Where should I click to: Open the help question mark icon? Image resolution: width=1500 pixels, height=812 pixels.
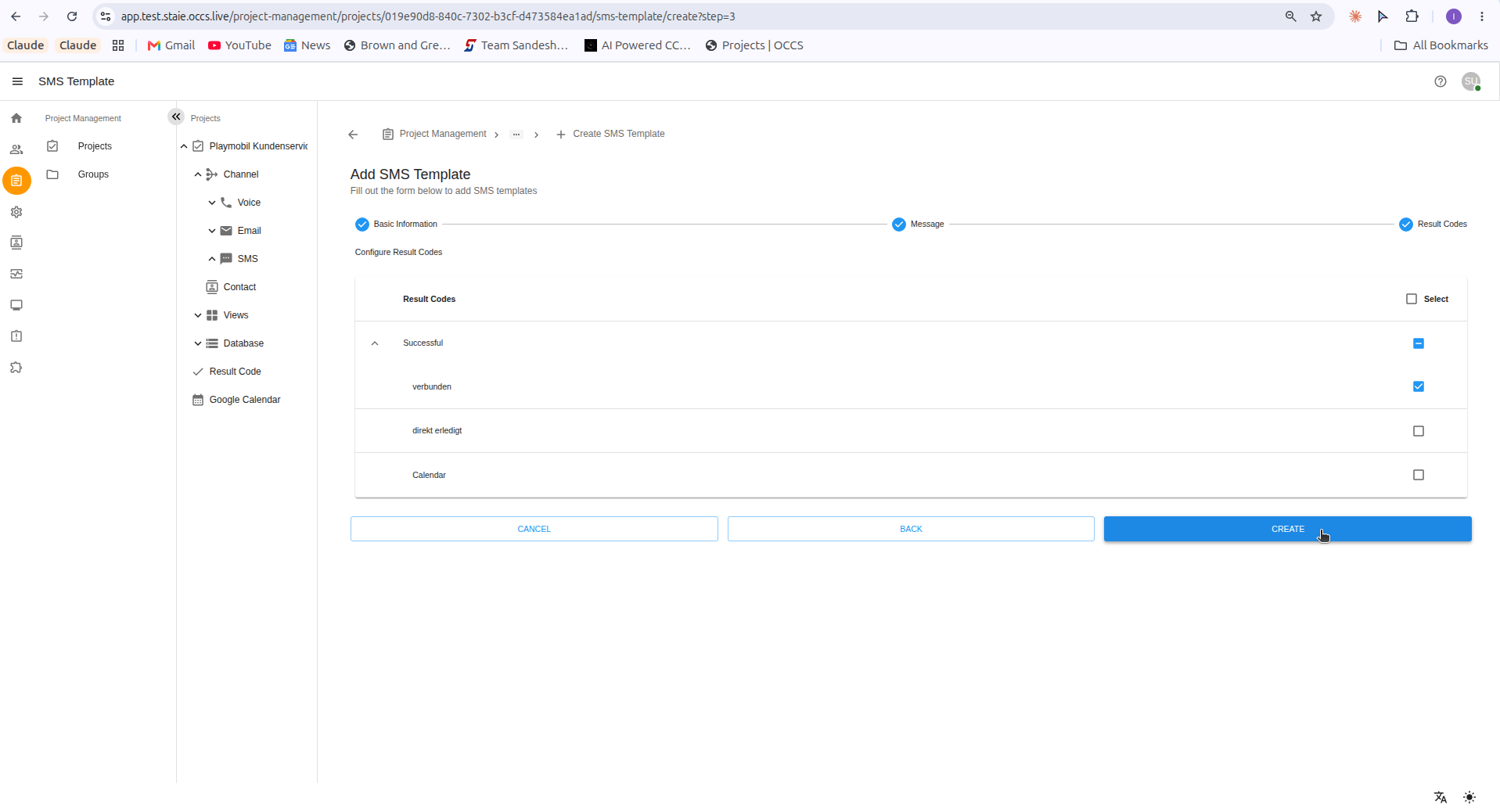(1441, 81)
